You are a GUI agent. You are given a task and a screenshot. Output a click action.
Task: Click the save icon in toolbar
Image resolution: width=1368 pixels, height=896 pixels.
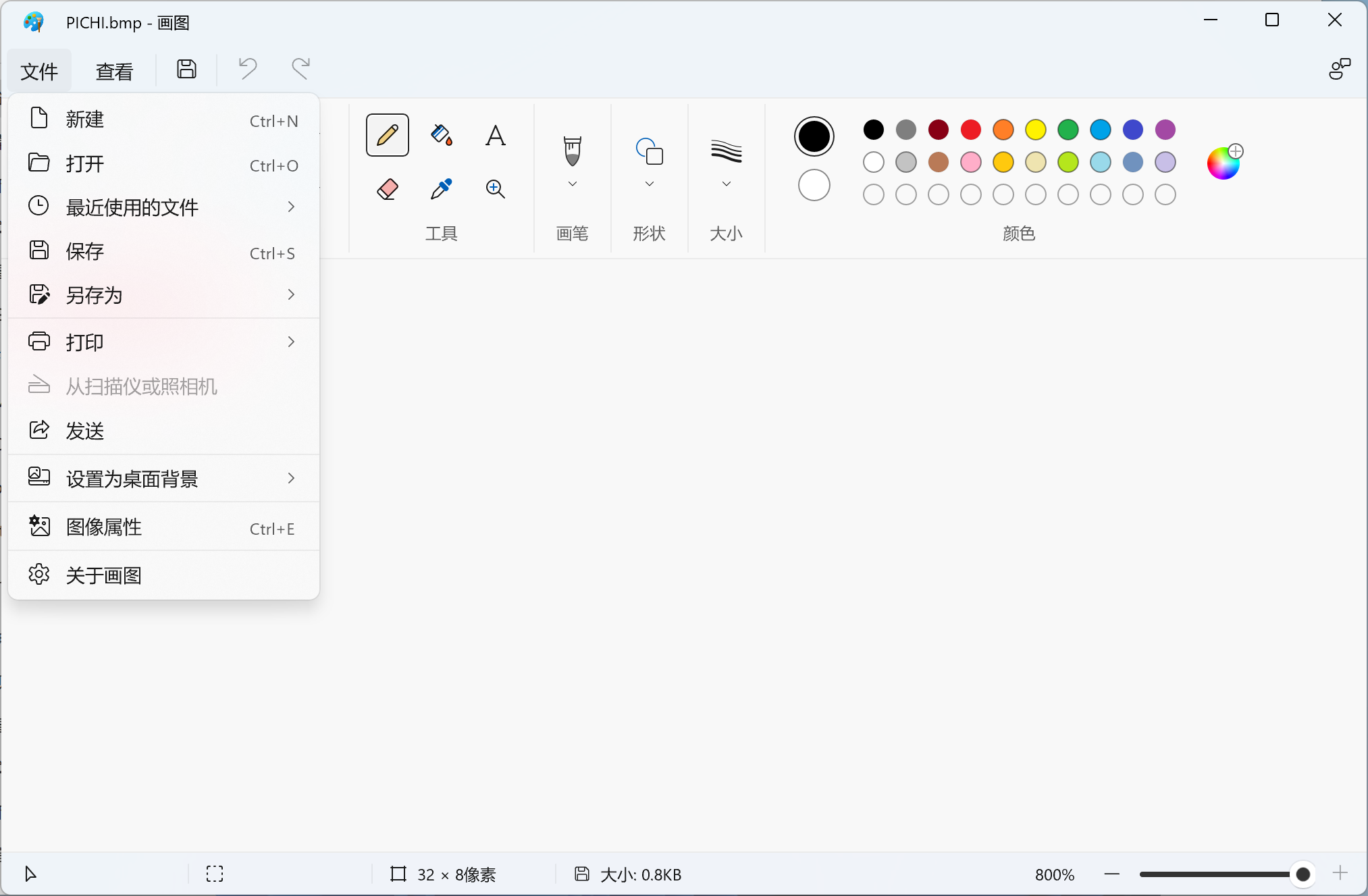(x=186, y=70)
